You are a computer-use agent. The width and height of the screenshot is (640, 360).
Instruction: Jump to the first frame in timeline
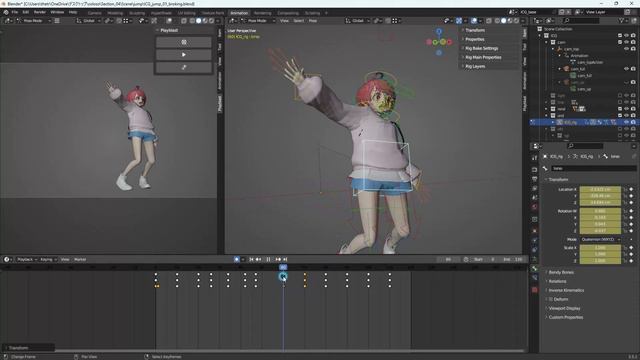251,259
